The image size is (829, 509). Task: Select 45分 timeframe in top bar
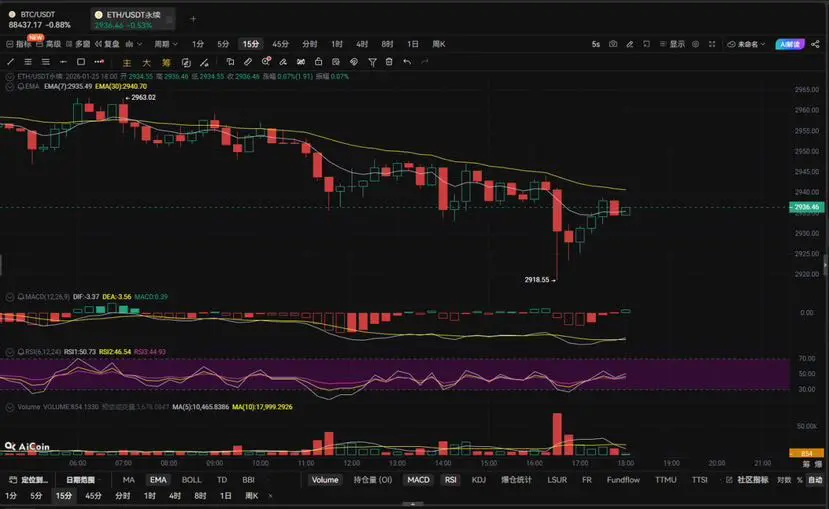[281, 44]
